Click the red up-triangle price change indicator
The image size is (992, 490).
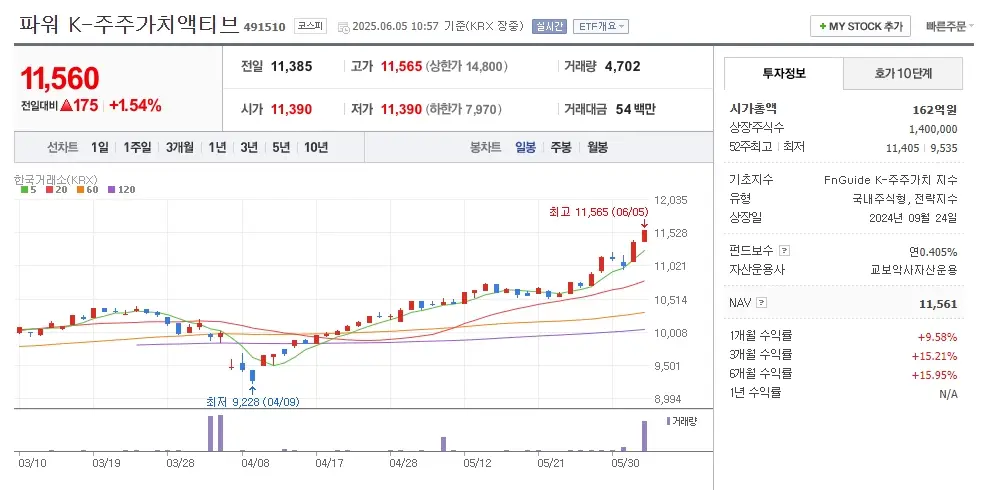(x=65, y=105)
